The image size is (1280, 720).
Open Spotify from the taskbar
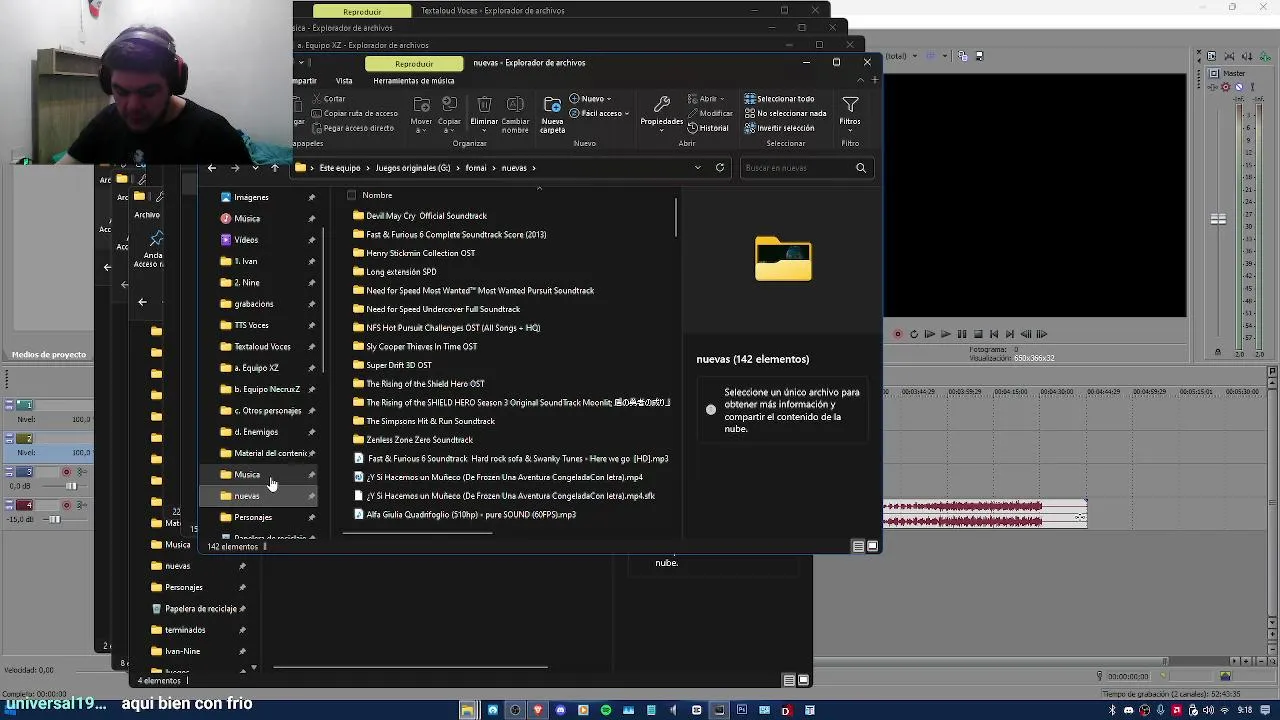coord(606,710)
